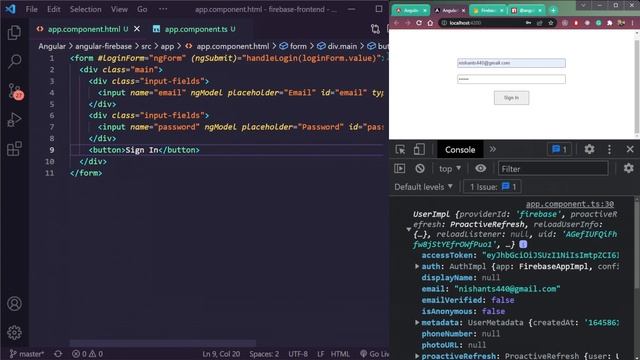Open the 1 Issue button in console
This screenshot has width=640, height=360.
click(x=493, y=187)
